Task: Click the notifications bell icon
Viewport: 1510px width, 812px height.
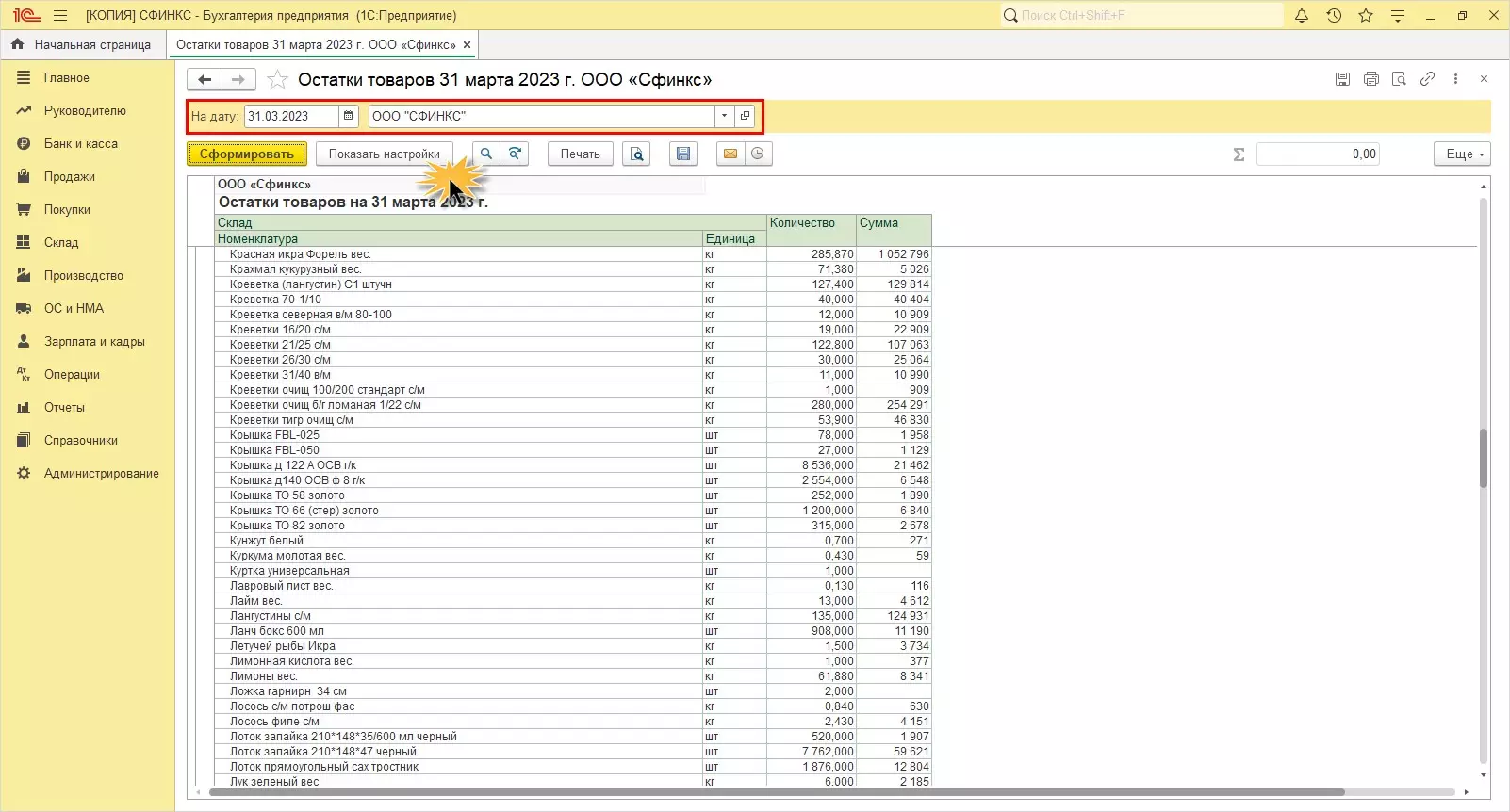Action: [x=1302, y=15]
